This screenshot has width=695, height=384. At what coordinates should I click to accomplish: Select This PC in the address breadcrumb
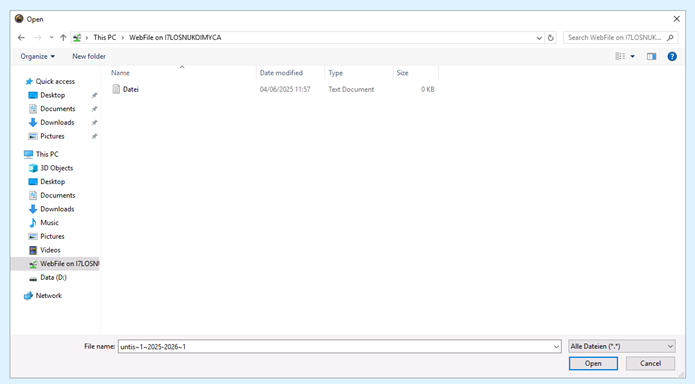pyautogui.click(x=105, y=38)
